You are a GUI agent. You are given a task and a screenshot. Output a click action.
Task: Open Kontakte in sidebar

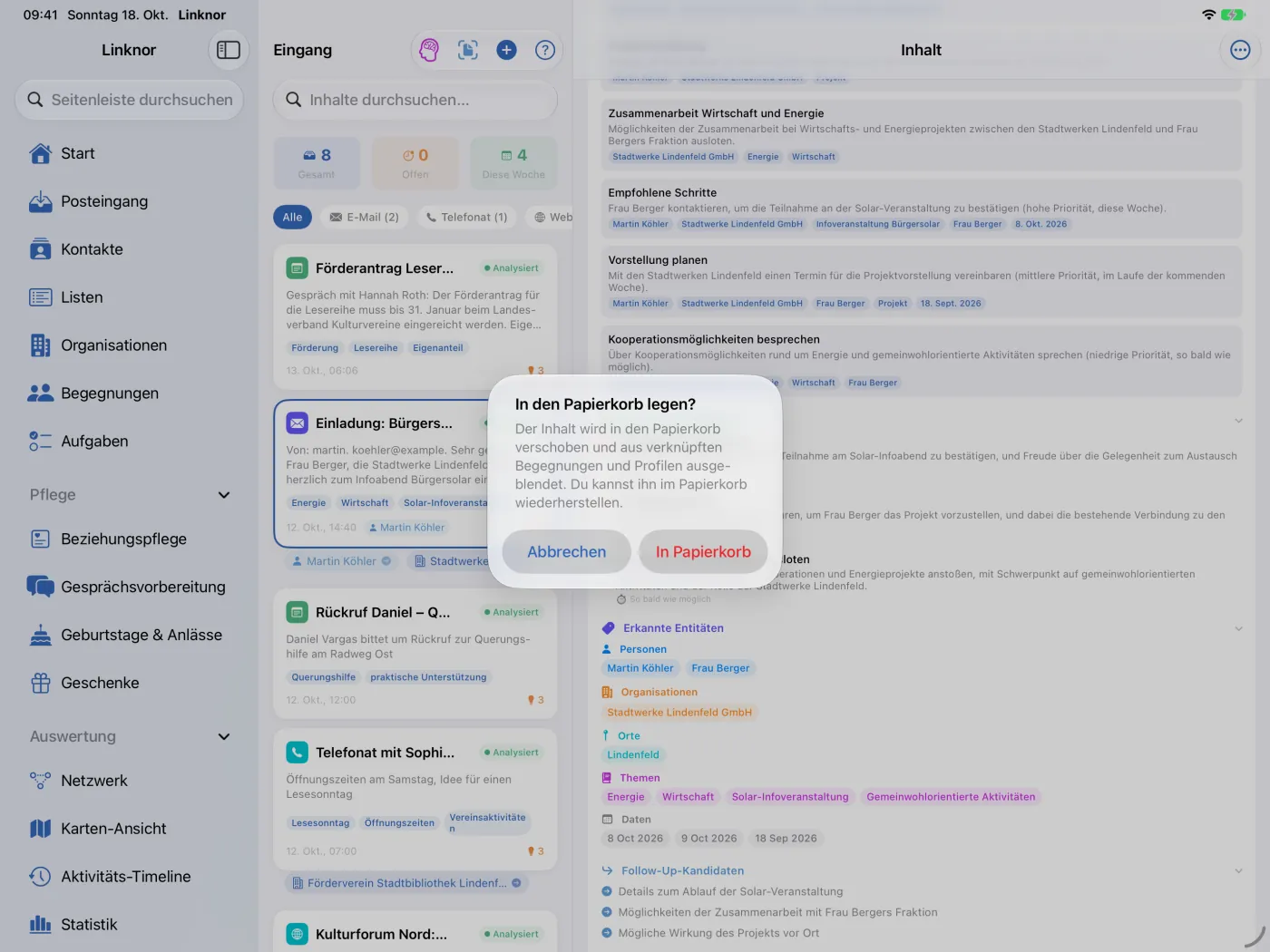point(129,249)
